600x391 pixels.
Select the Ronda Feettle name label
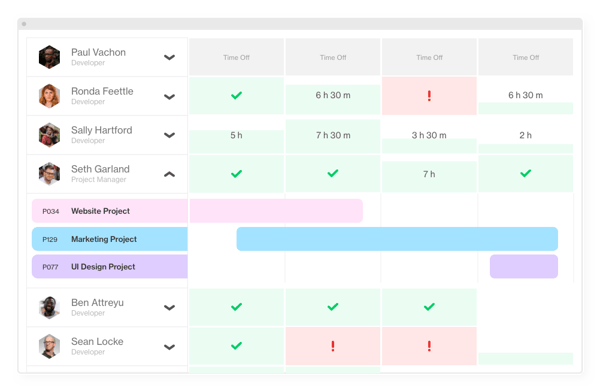[x=102, y=91]
